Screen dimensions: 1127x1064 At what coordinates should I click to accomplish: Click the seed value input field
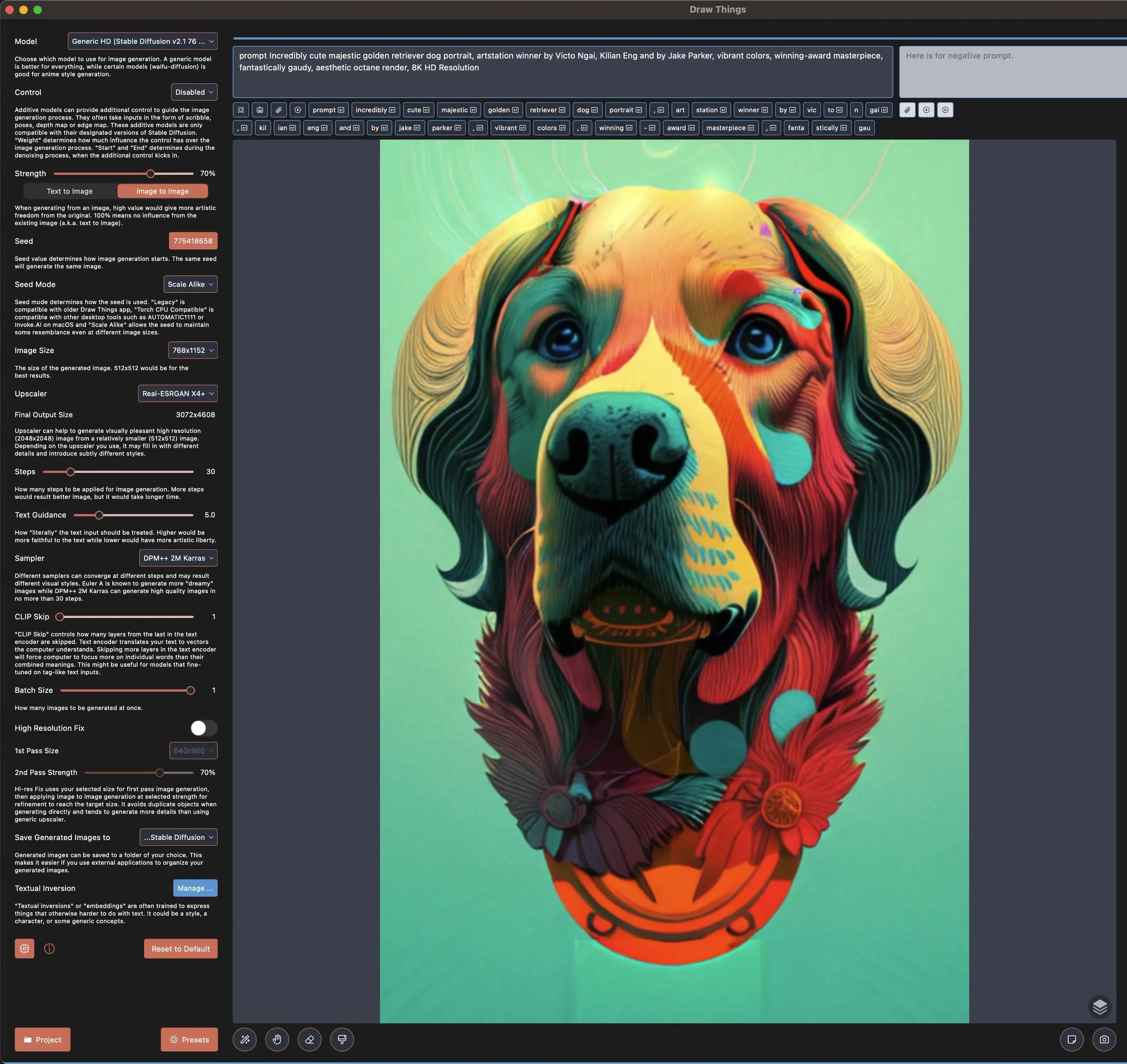(x=192, y=241)
